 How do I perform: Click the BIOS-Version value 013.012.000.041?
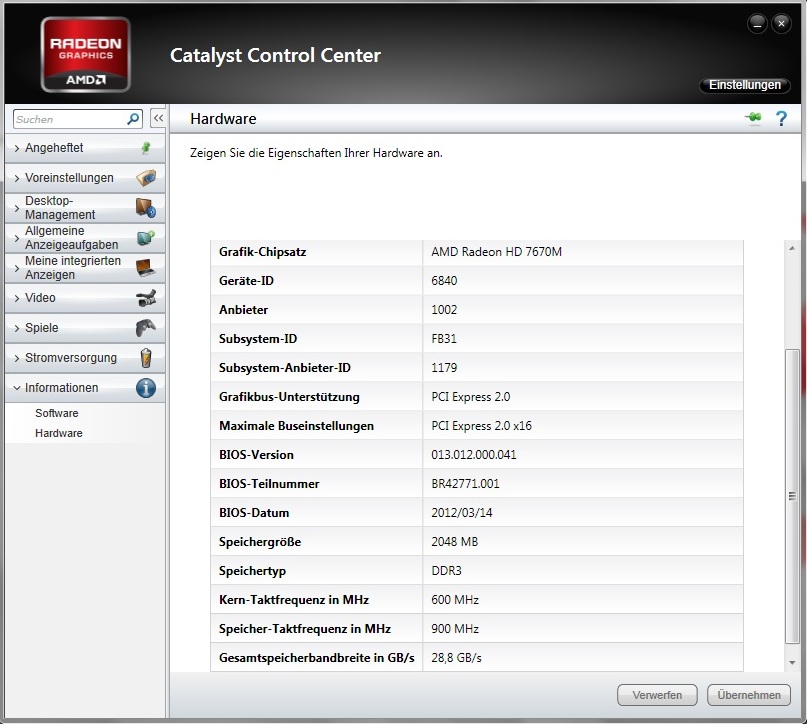pos(473,455)
